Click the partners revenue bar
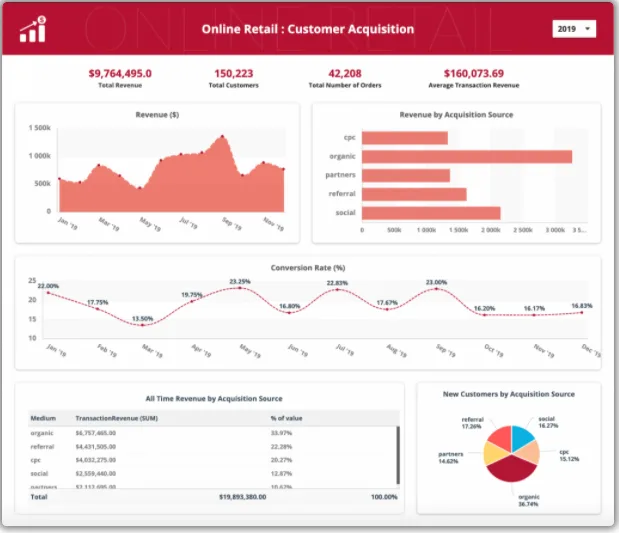Viewport: 619px width, 533px height. click(406, 176)
